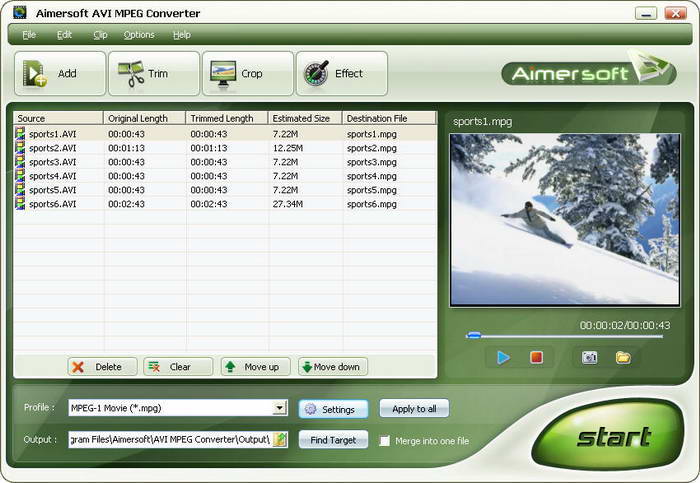Stop the preview playback
The height and width of the screenshot is (483, 700).
pyautogui.click(x=536, y=358)
